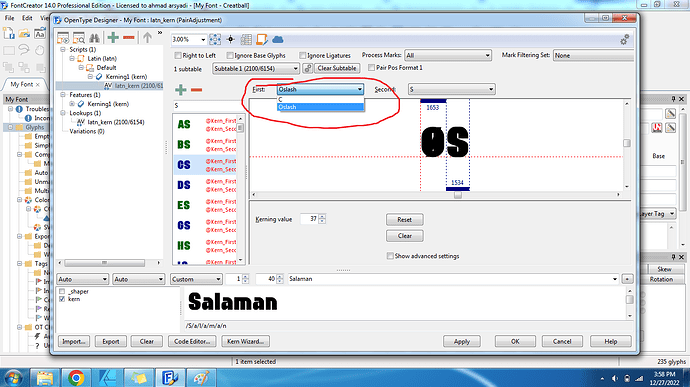Image resolution: width=690 pixels, height=387 pixels.
Task: Enable the Right to Left checkbox
Action: [x=178, y=55]
